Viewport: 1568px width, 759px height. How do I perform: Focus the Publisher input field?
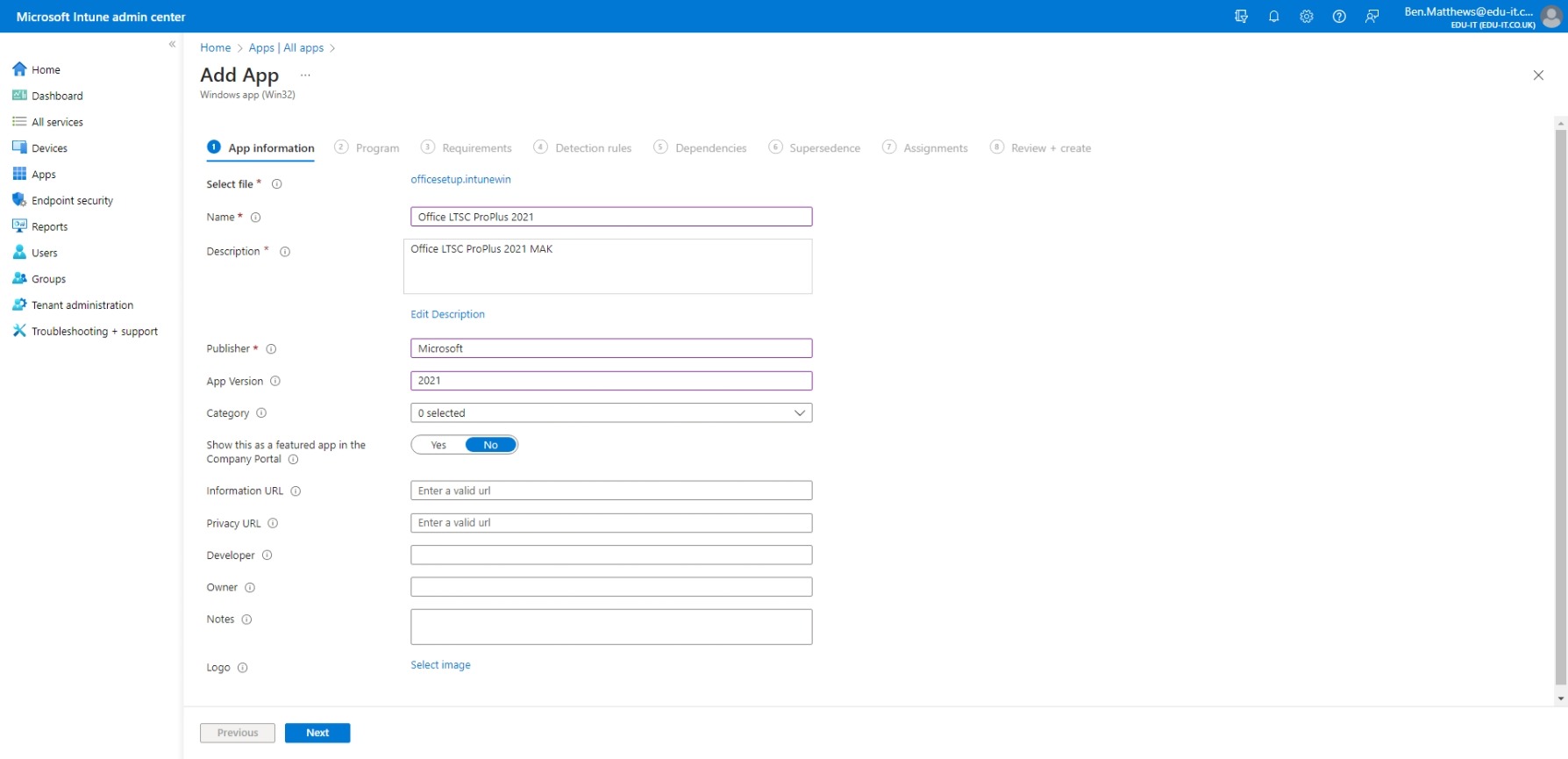tap(611, 348)
